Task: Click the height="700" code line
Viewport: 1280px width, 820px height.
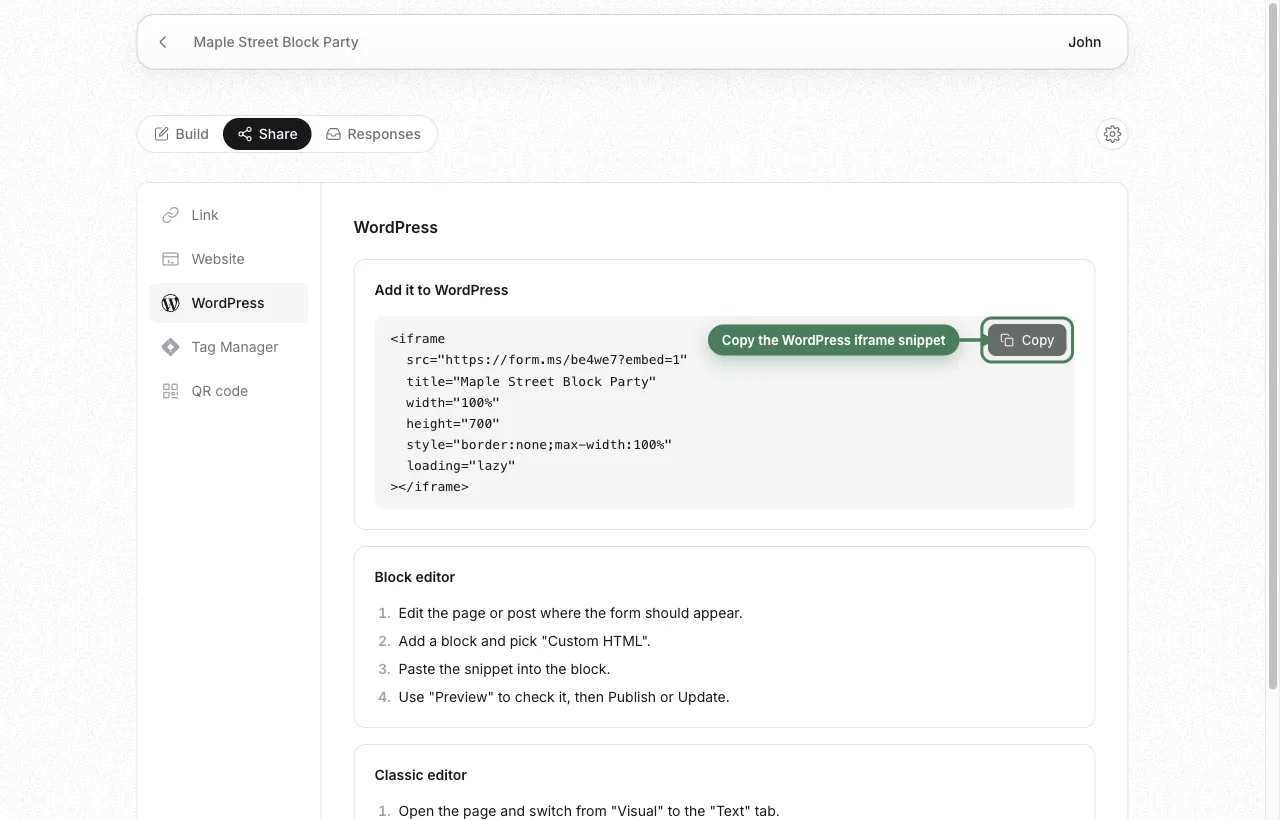Action: (x=453, y=423)
